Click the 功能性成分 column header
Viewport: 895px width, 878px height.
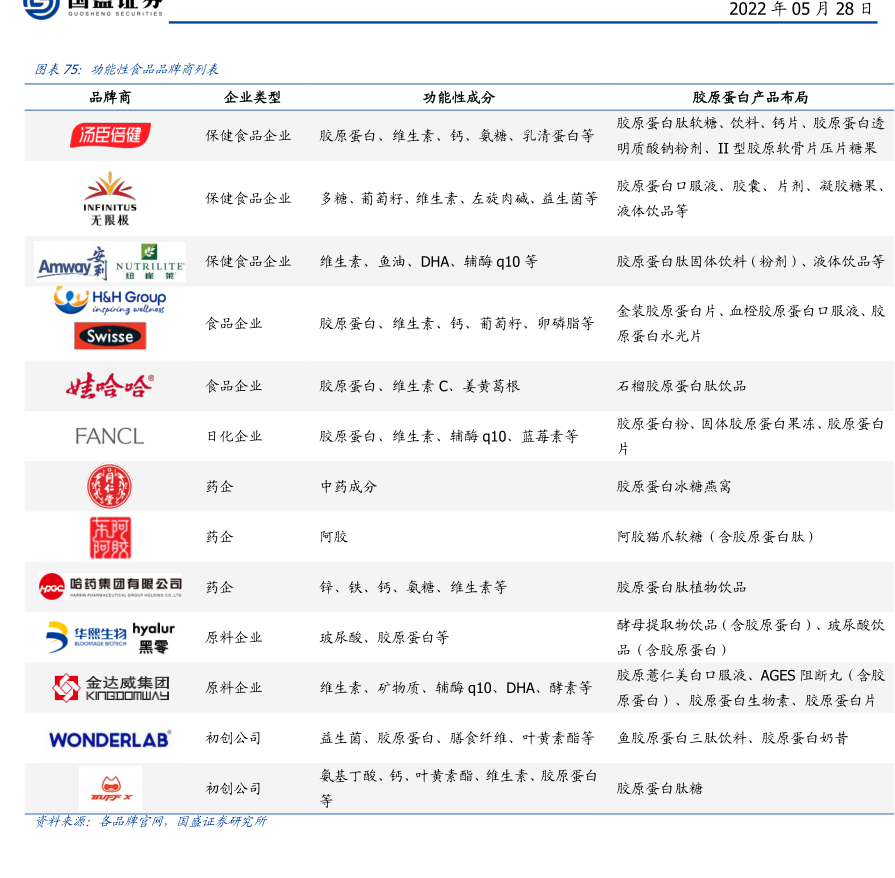(x=459, y=98)
